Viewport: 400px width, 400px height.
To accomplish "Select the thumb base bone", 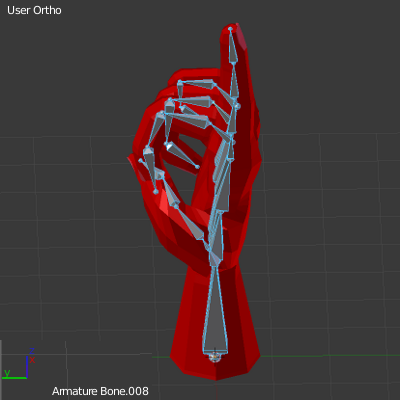I will 191,223.
